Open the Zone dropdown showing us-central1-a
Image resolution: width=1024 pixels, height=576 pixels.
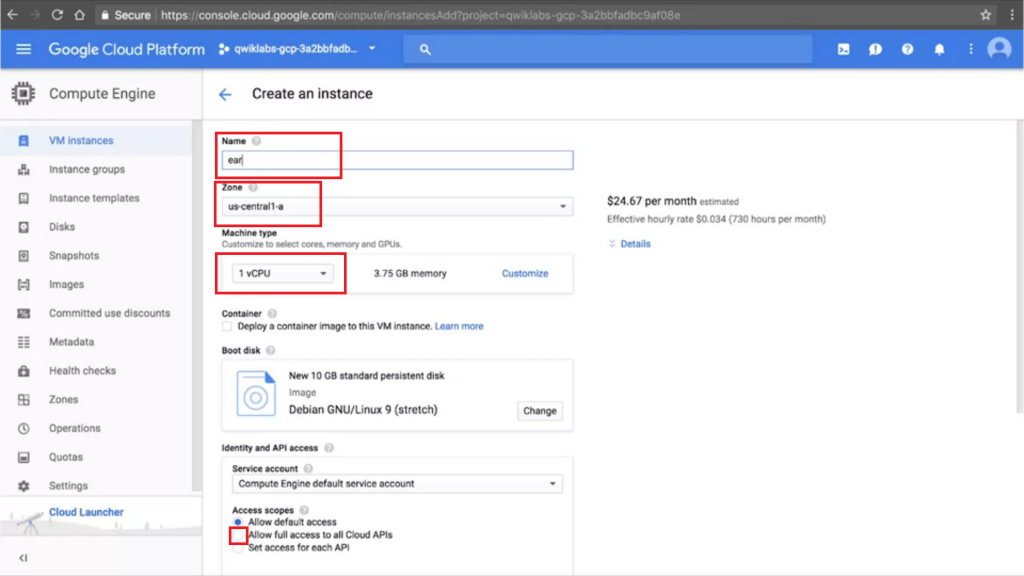coord(397,206)
